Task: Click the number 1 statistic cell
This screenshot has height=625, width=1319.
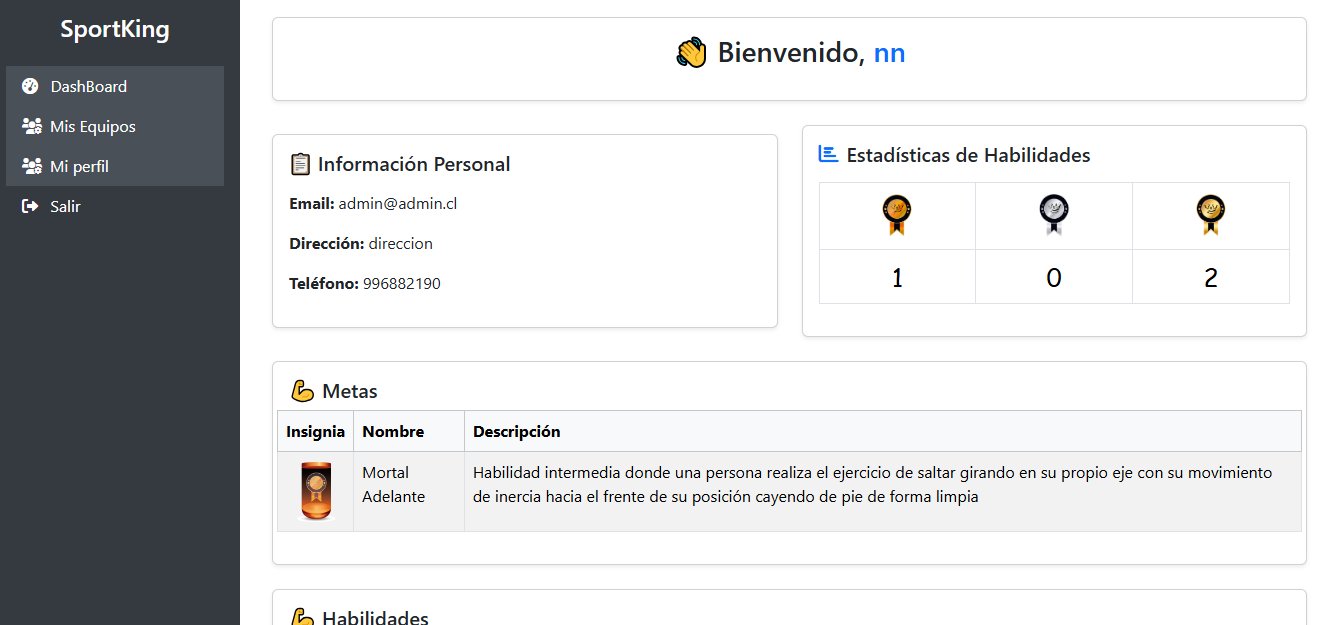Action: click(x=896, y=276)
